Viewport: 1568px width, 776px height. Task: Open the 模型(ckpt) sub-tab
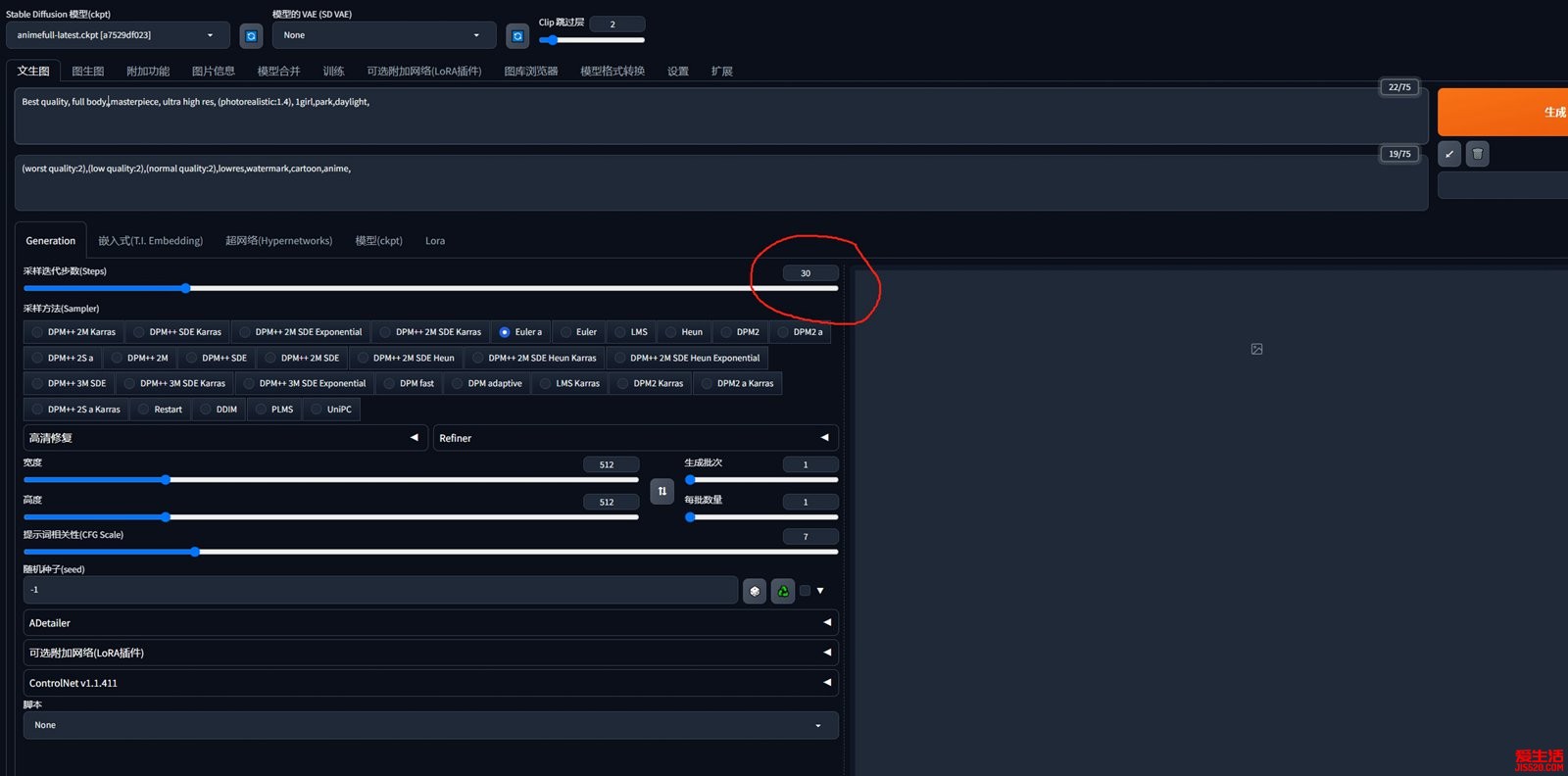(x=378, y=241)
